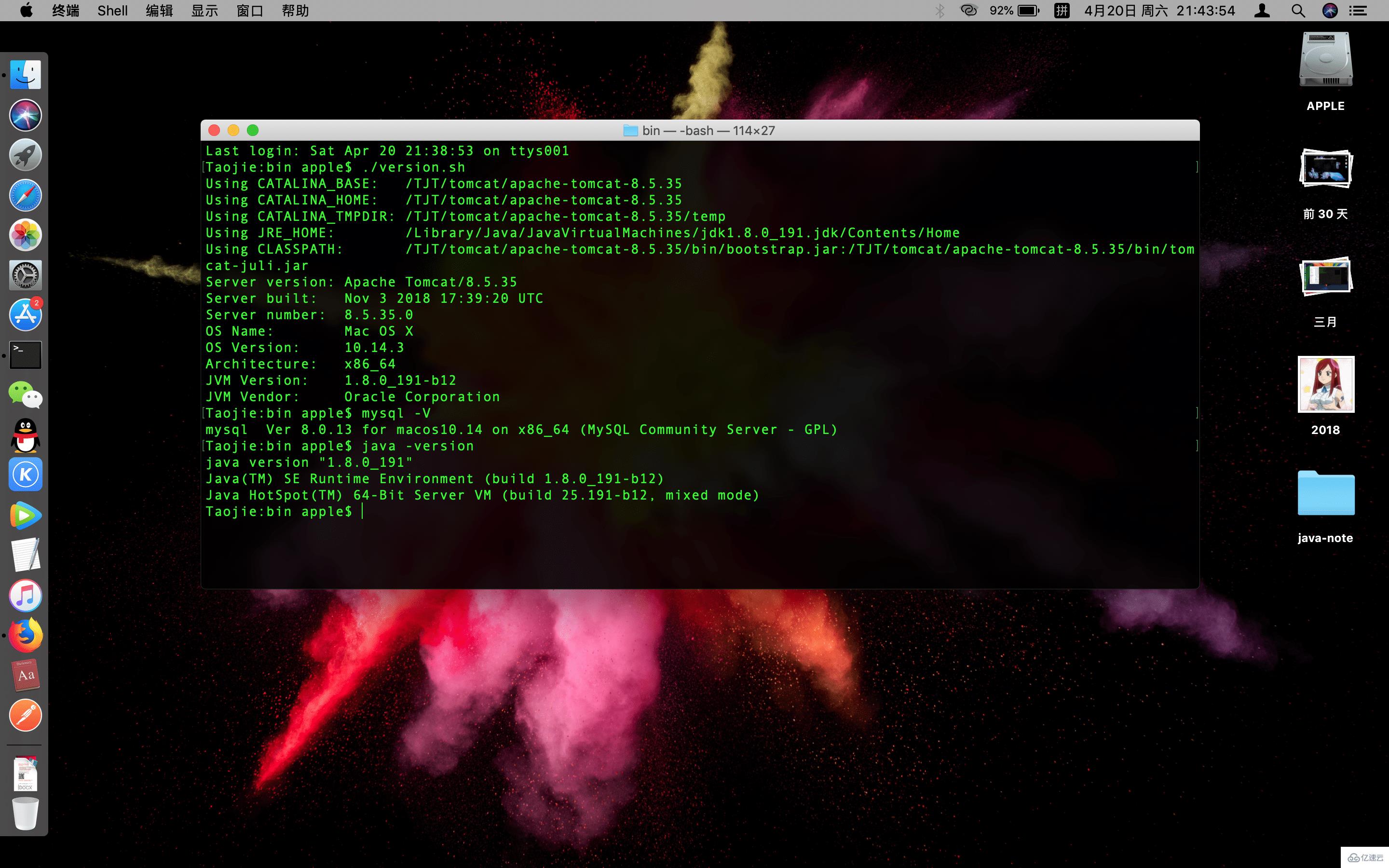The image size is (1389, 868).
Task: Open System Preferences gear icon
Action: [x=25, y=275]
